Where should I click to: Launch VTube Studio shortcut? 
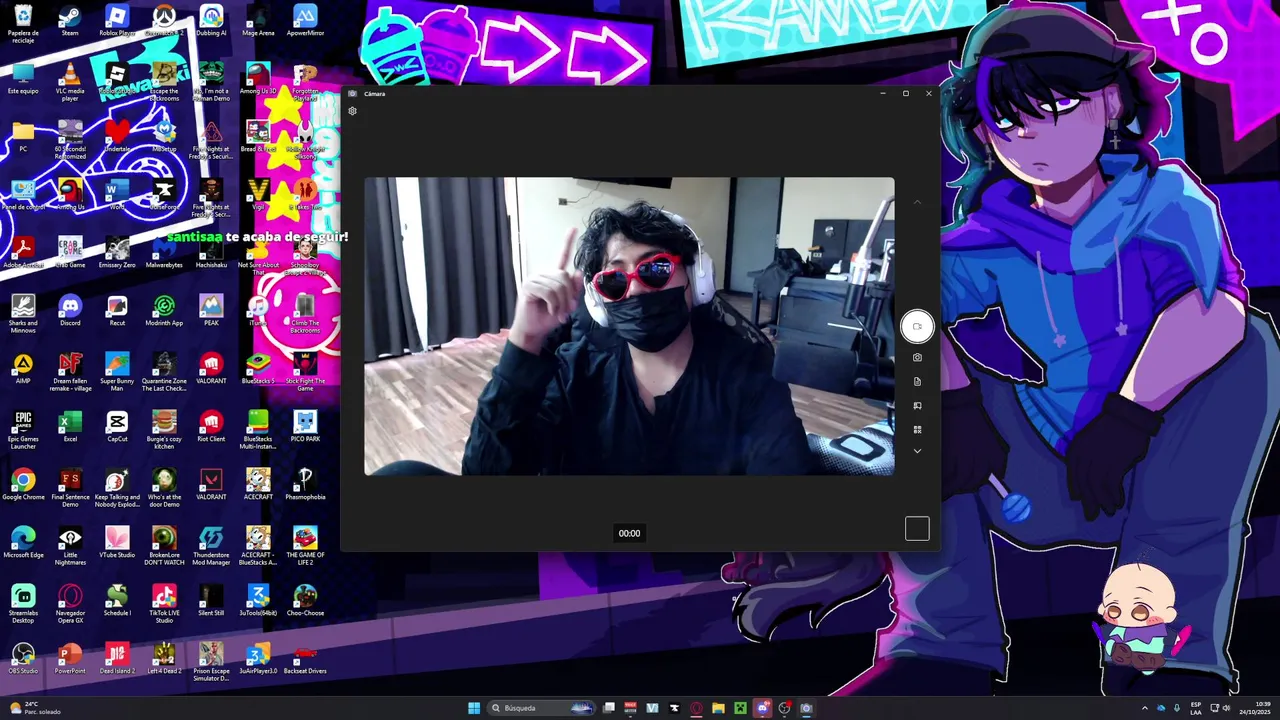pos(117,542)
